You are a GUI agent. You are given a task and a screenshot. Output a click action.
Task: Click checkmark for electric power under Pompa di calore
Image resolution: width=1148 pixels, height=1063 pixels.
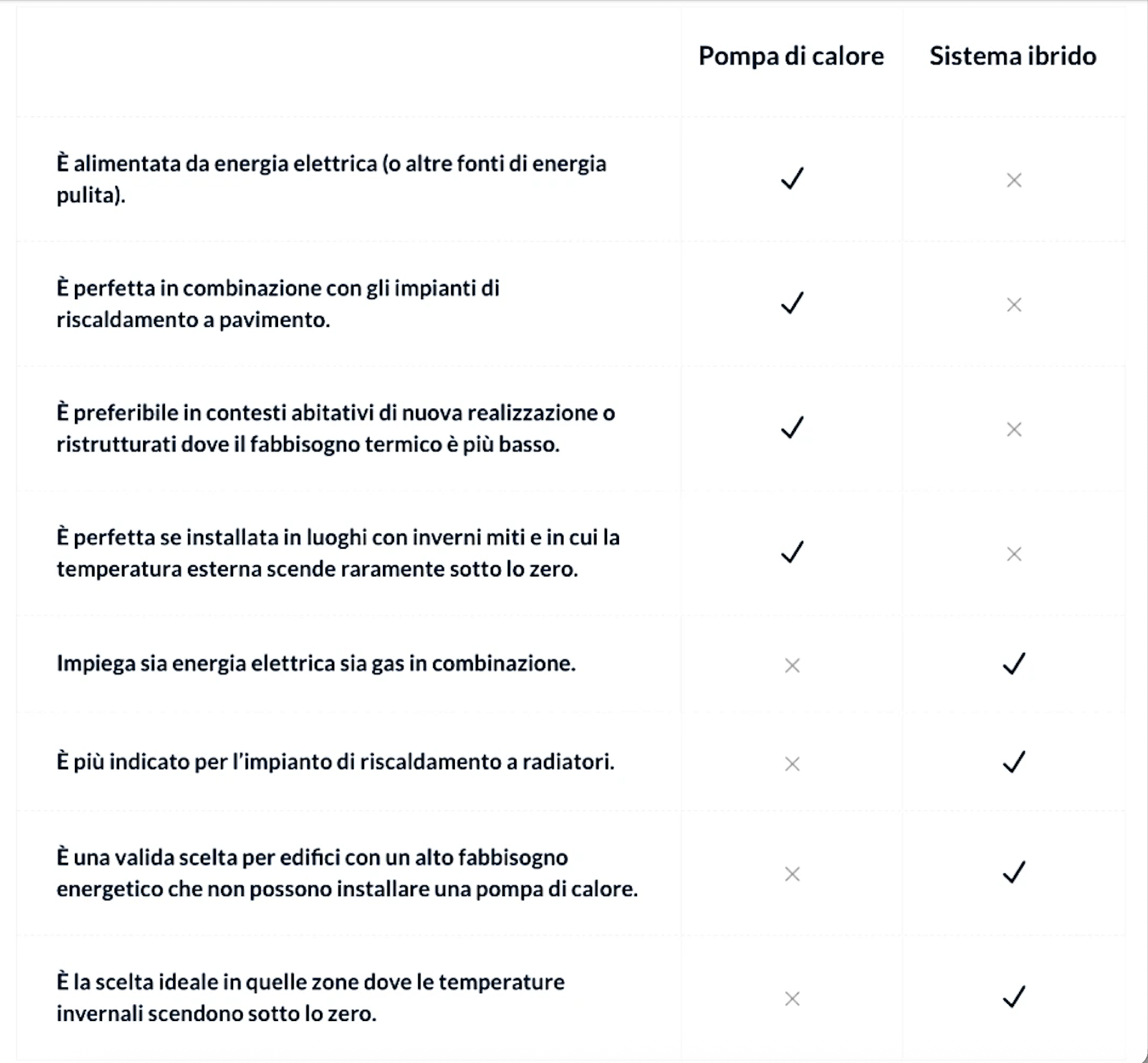coord(792,178)
